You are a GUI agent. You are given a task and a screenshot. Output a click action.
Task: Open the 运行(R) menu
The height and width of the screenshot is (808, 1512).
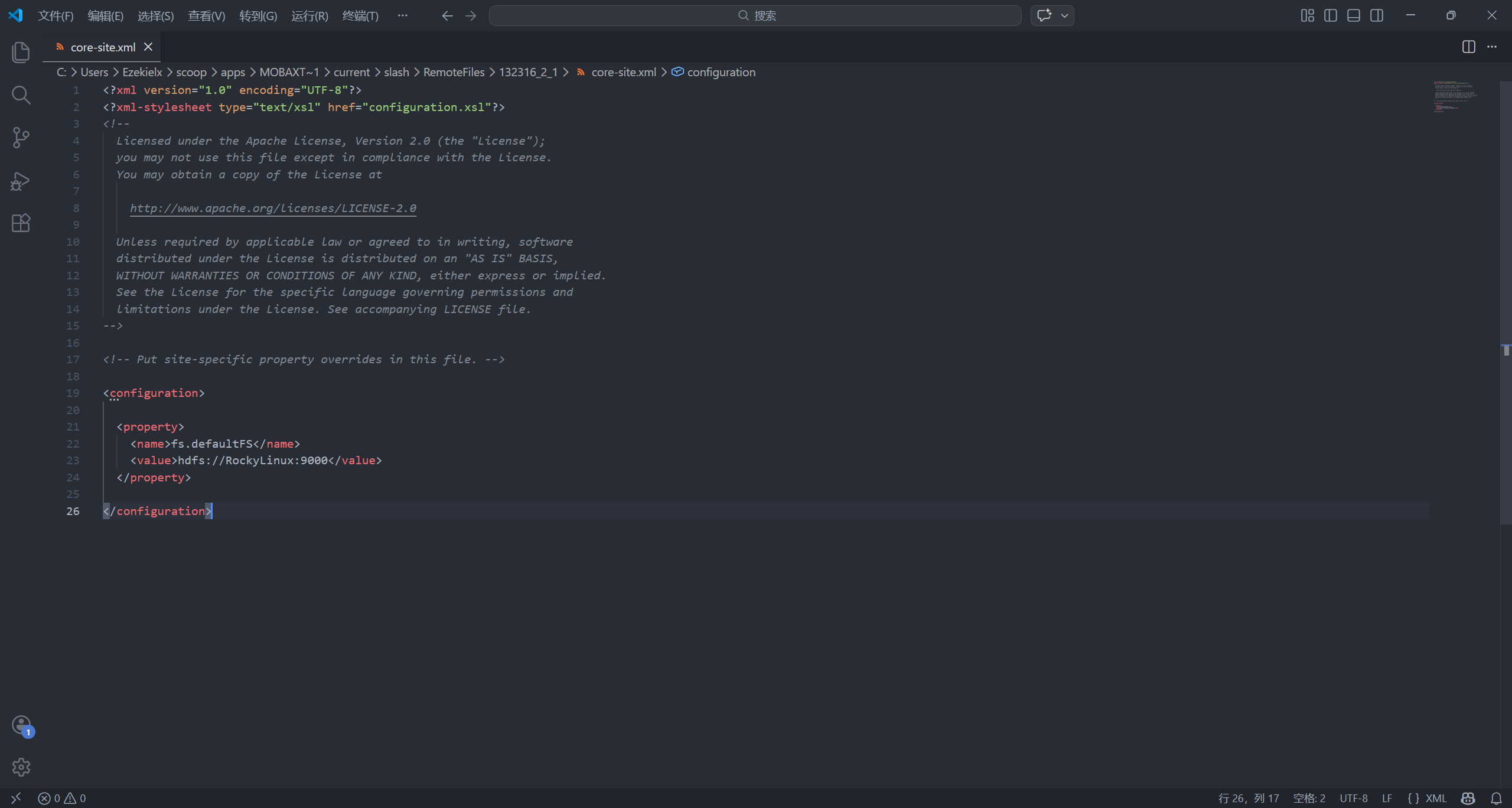(x=309, y=16)
